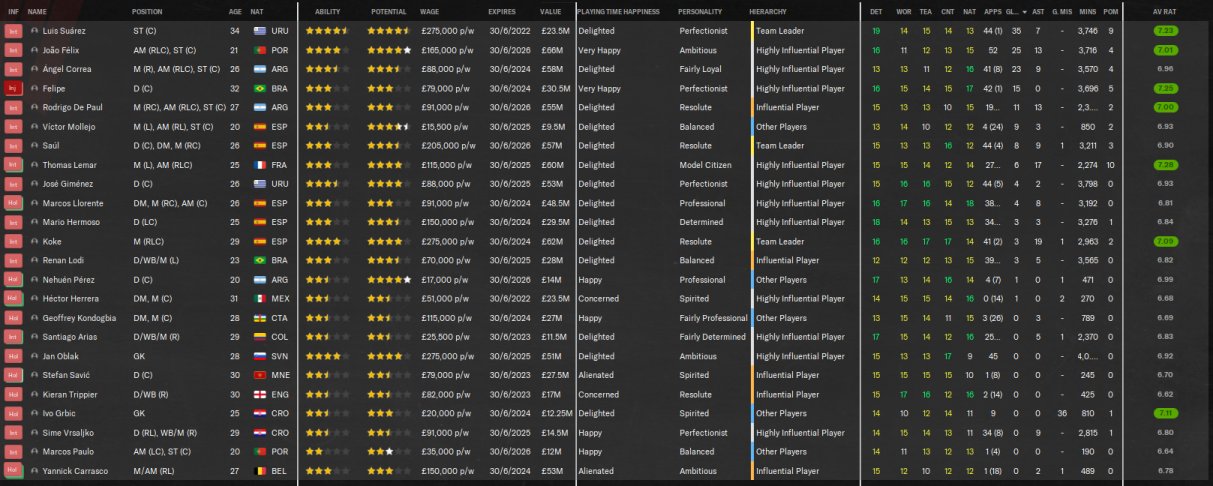Click potential stars for Marcos Paulo
Viewport: 1213px width, 486px height.
click(x=389, y=451)
